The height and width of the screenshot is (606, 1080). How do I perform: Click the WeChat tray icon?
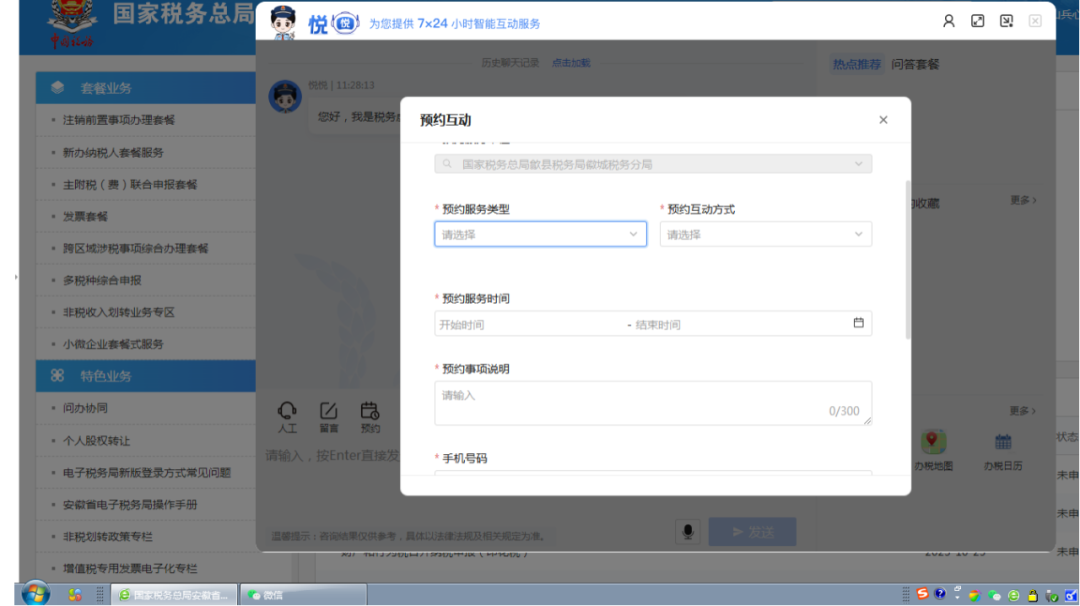tap(994, 596)
